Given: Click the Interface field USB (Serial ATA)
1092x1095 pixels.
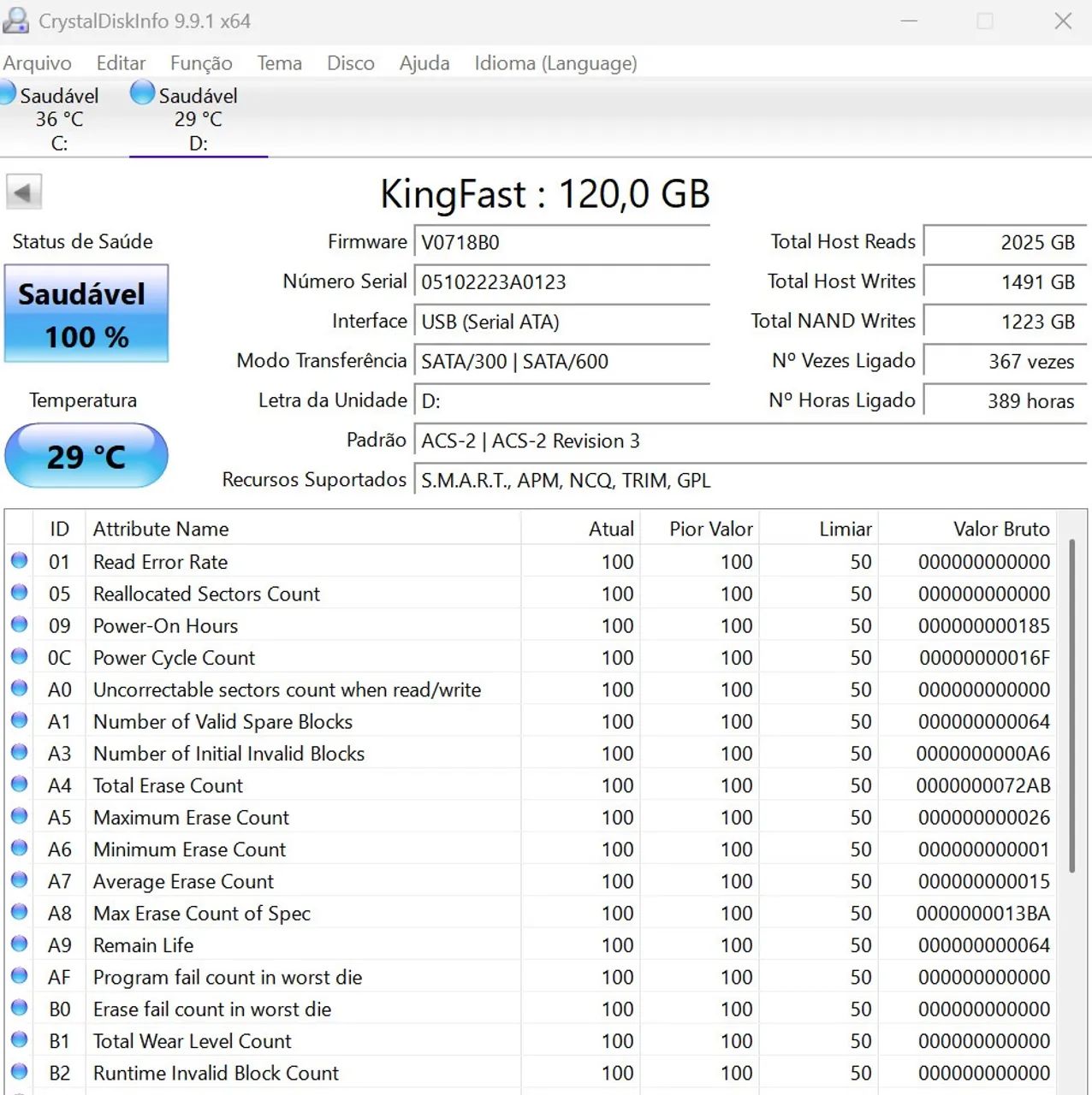Looking at the screenshot, I should click(x=562, y=322).
